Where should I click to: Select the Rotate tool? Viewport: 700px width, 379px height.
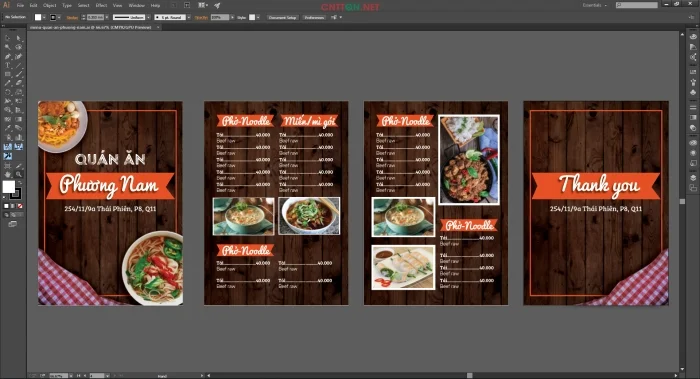click(8, 92)
